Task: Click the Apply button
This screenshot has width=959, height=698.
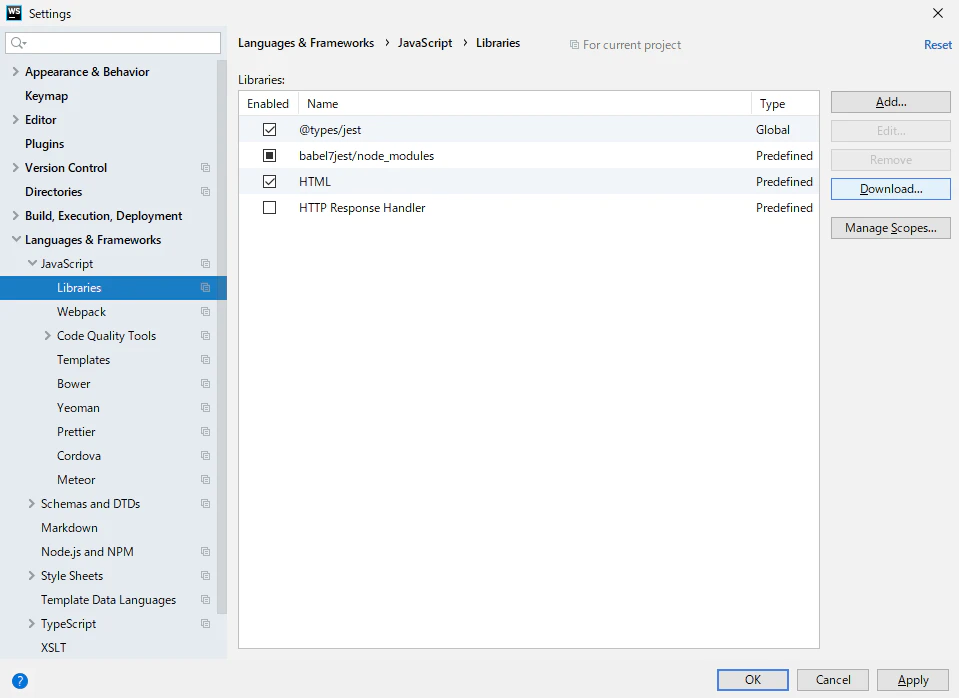Action: point(913,680)
